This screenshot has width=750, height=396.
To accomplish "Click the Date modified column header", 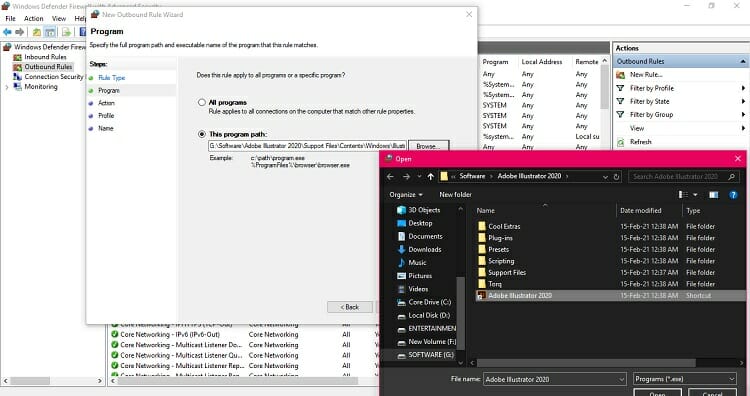I will [x=640, y=210].
